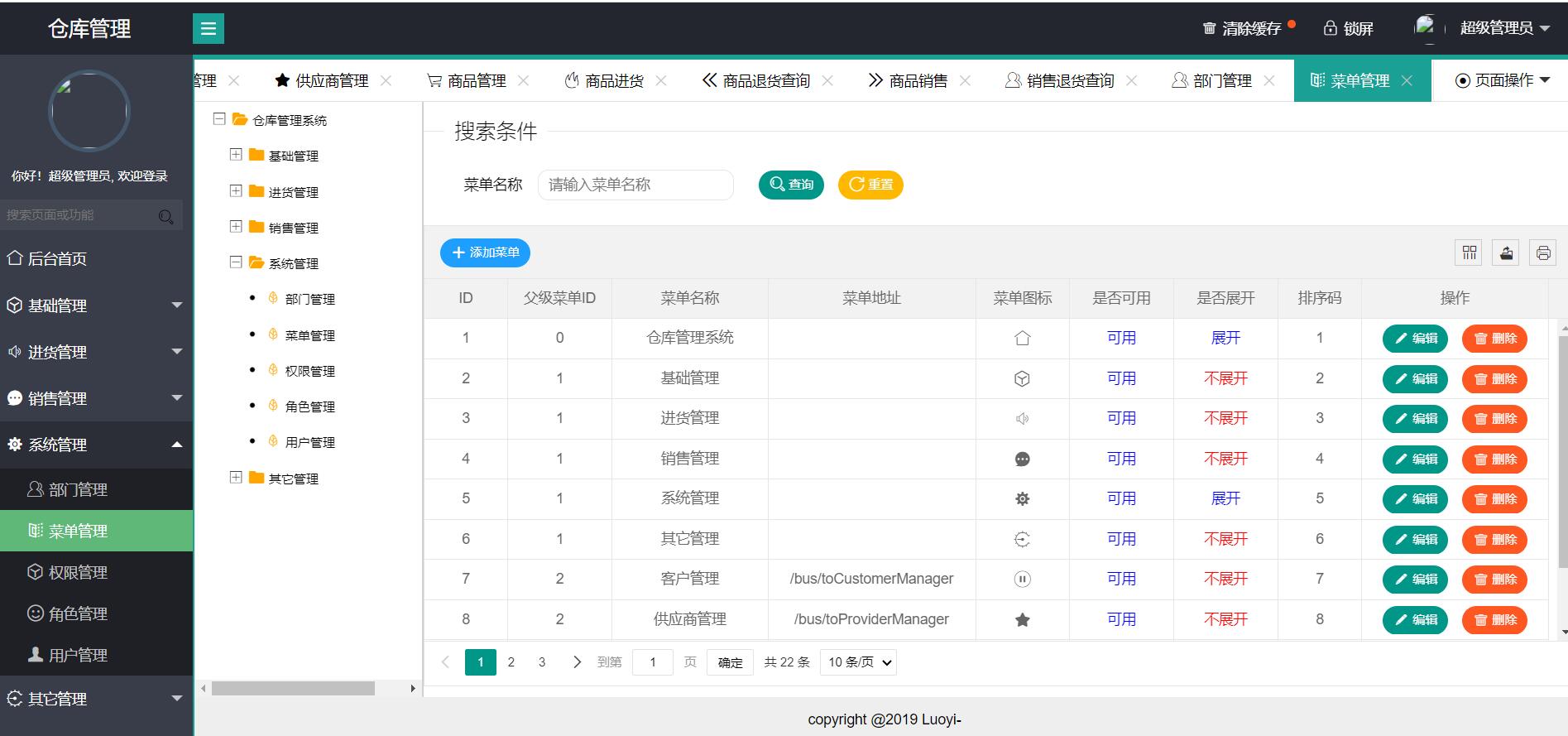The width and height of the screenshot is (1568, 736).
Task: Click the clear cache trash icon
Action: click(x=1209, y=29)
